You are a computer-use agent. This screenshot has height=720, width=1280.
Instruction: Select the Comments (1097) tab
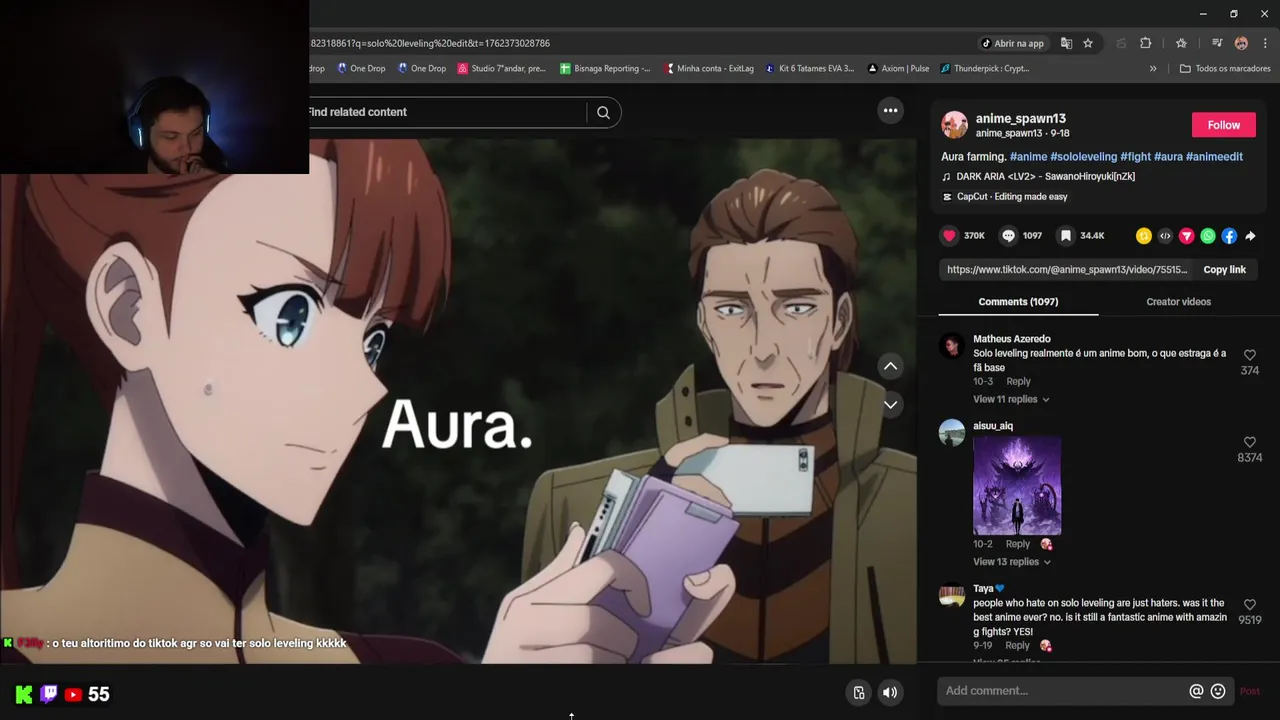1018,302
